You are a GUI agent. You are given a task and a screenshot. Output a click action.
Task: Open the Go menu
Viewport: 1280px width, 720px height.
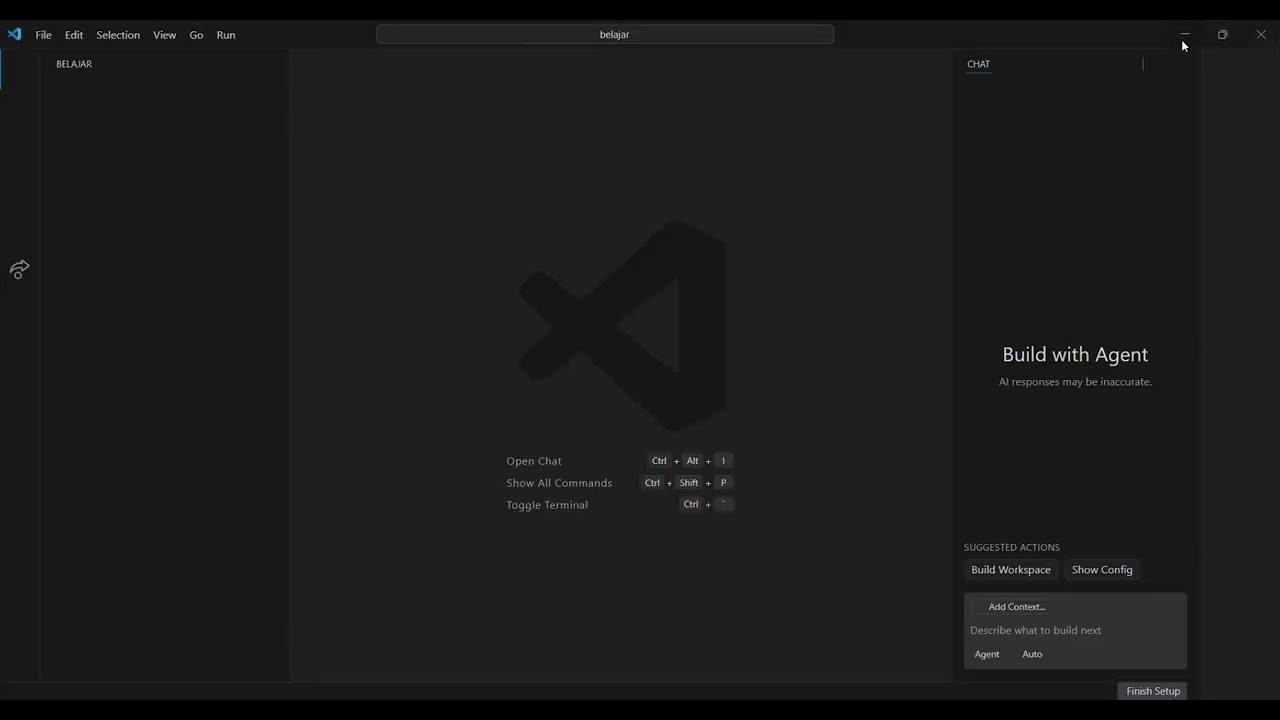tap(196, 35)
